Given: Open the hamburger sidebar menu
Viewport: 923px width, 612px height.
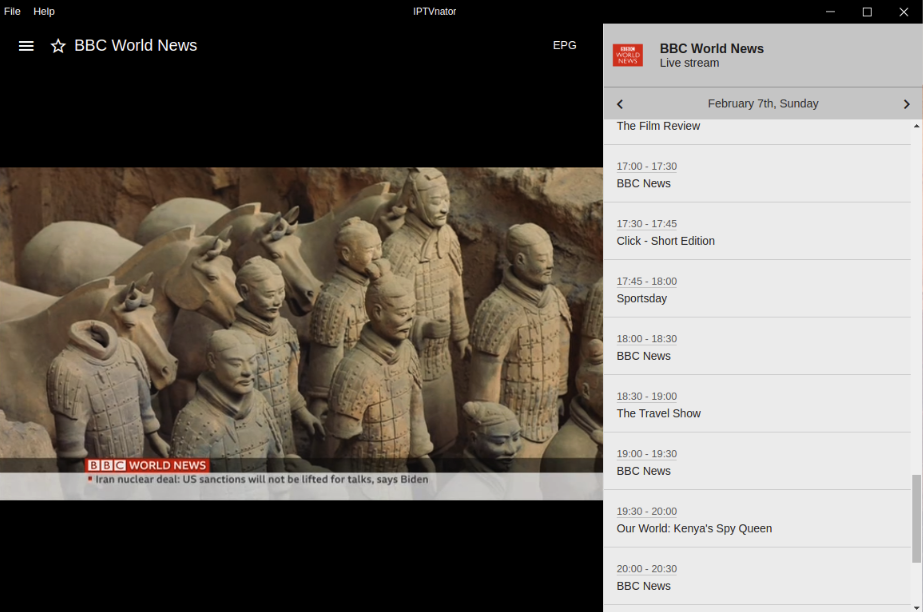Looking at the screenshot, I should click(x=26, y=46).
